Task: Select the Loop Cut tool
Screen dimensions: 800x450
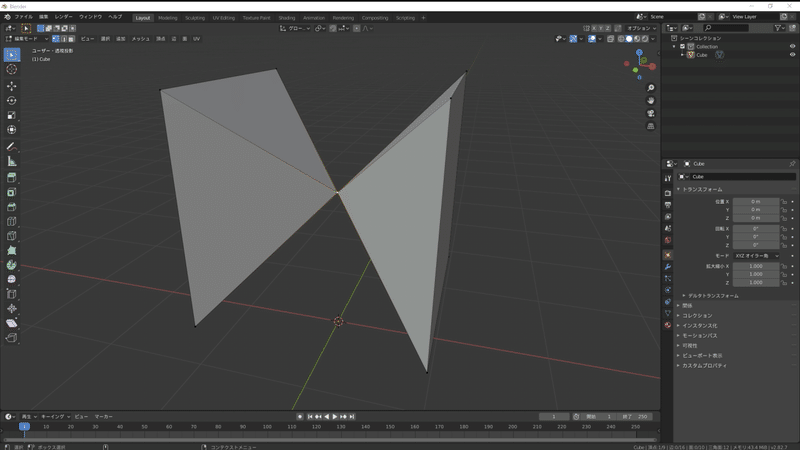Action: [12, 221]
